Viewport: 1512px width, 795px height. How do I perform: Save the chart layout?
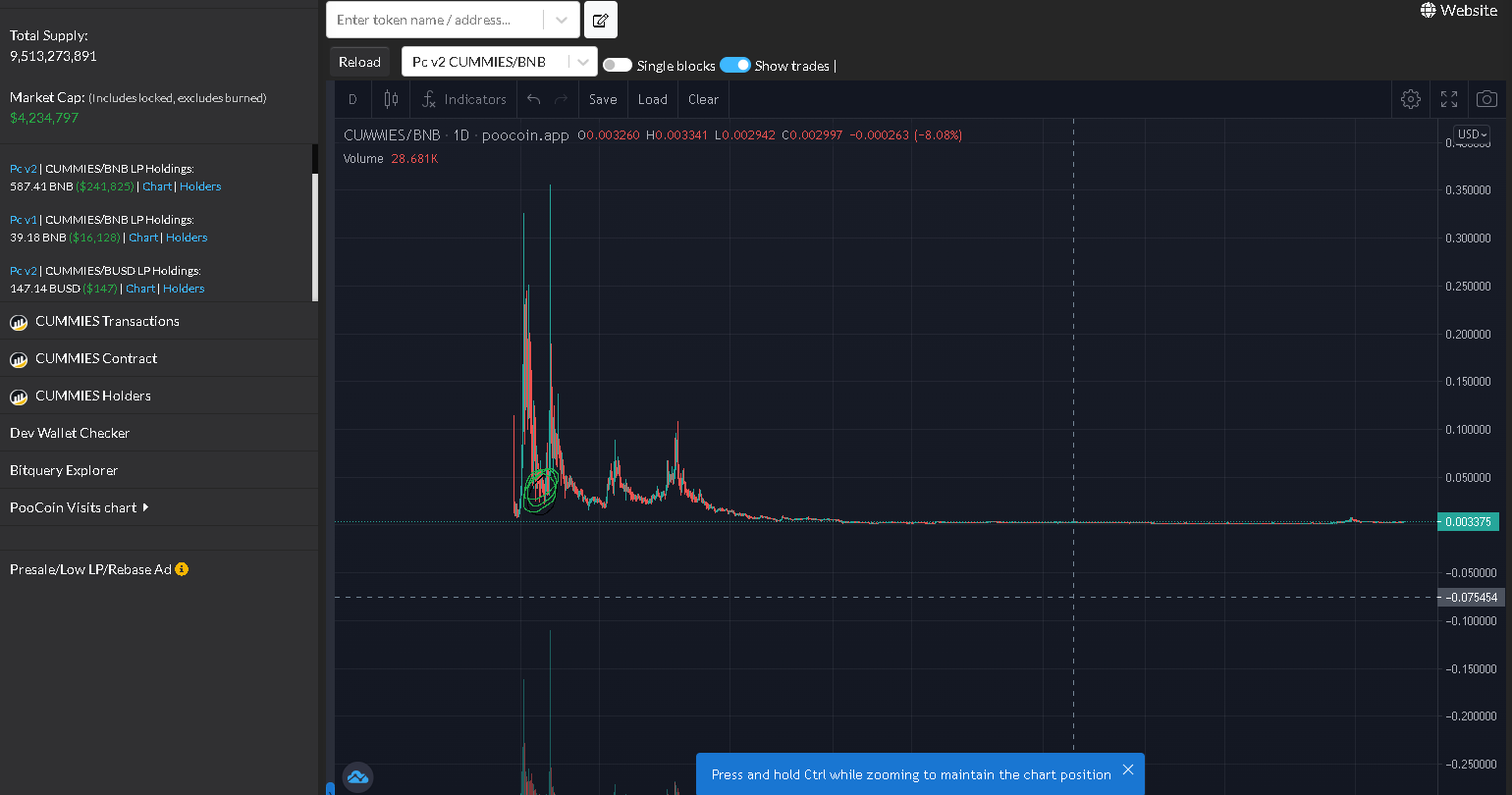pos(603,99)
